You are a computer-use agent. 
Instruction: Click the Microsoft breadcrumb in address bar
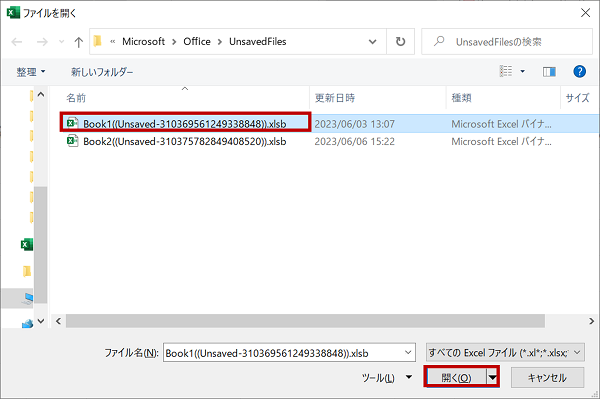(x=143, y=41)
